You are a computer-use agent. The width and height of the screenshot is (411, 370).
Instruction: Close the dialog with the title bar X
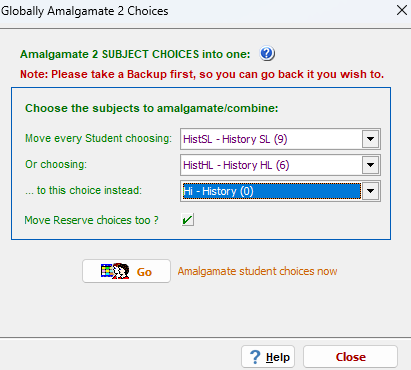402,10
